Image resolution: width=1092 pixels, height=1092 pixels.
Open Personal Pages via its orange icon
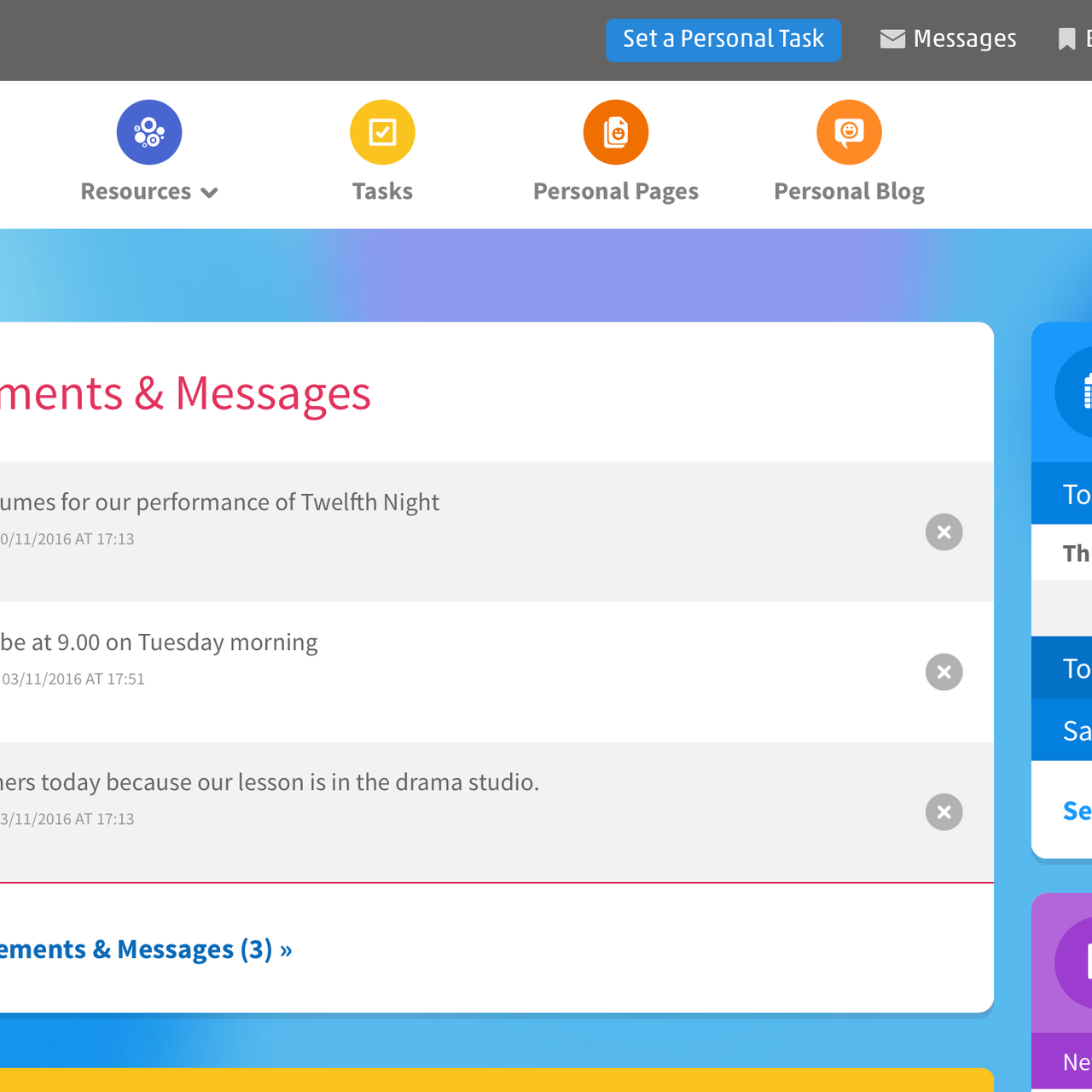(x=616, y=132)
